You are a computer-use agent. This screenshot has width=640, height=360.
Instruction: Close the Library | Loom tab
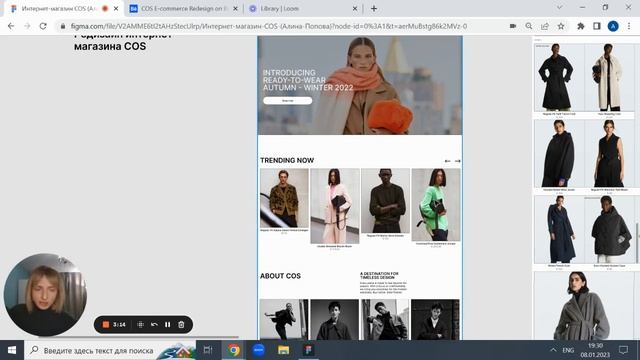coord(355,8)
